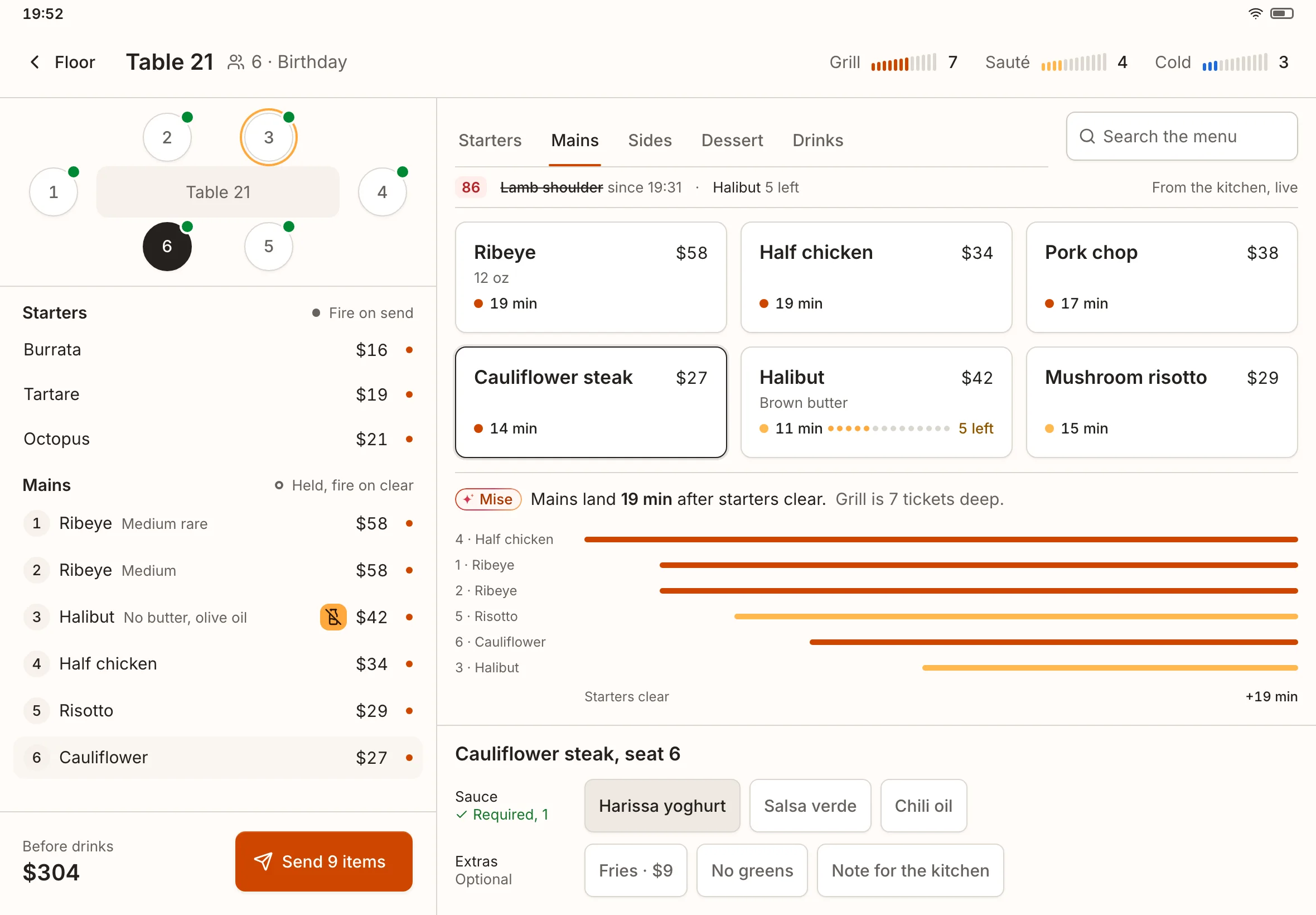Image resolution: width=1316 pixels, height=915 pixels.
Task: Select the Cauliflower steak menu card
Action: pos(591,402)
